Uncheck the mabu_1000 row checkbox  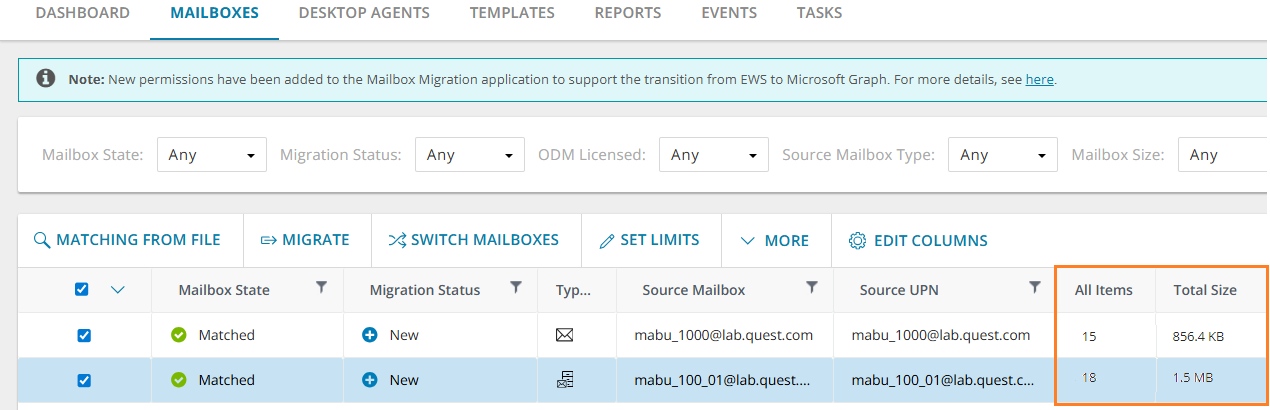(84, 336)
